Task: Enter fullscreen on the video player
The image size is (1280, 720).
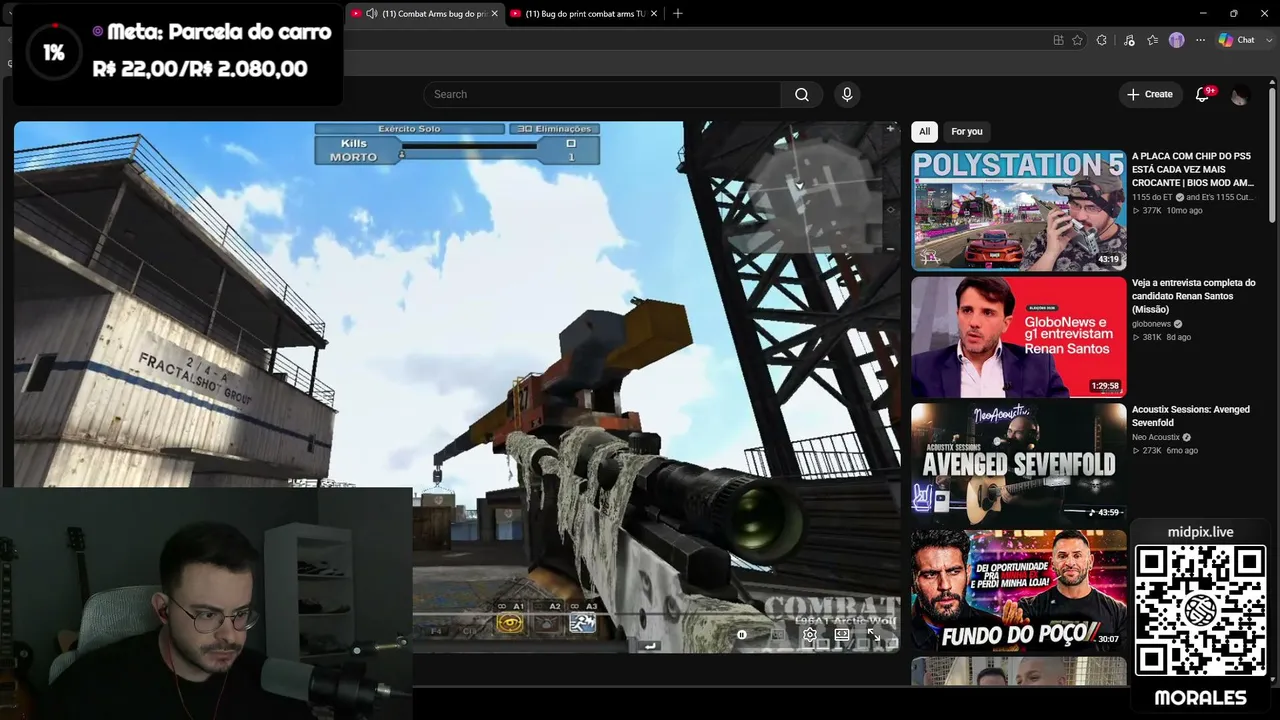Action: 873,634
